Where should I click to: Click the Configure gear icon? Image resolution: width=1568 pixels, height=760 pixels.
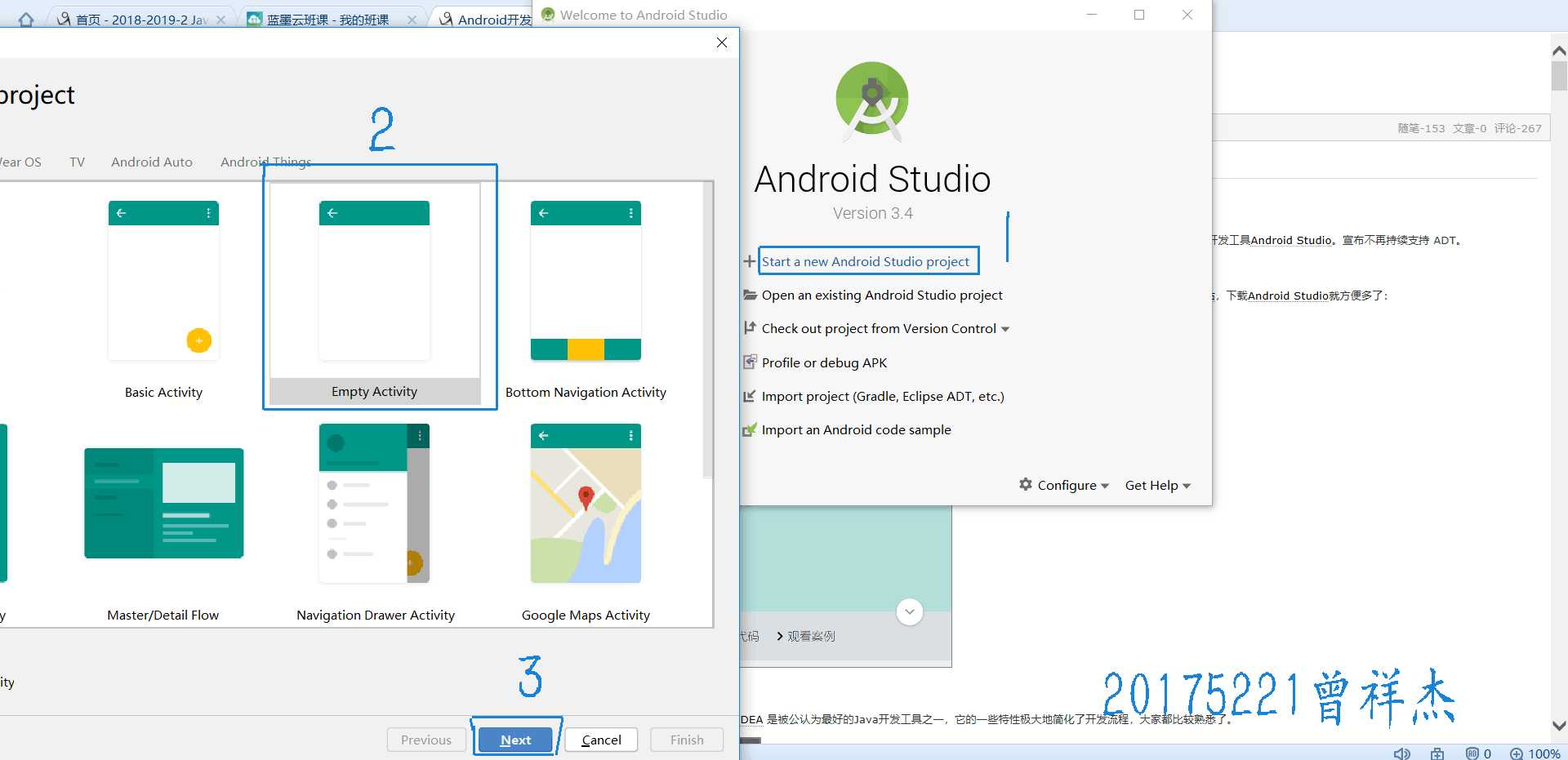click(1026, 484)
